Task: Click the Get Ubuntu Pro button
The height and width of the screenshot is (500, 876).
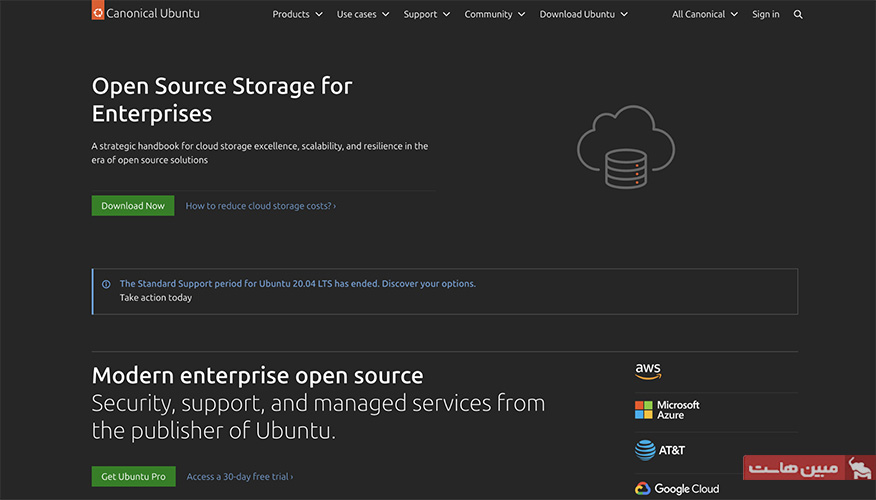Action: 134,477
